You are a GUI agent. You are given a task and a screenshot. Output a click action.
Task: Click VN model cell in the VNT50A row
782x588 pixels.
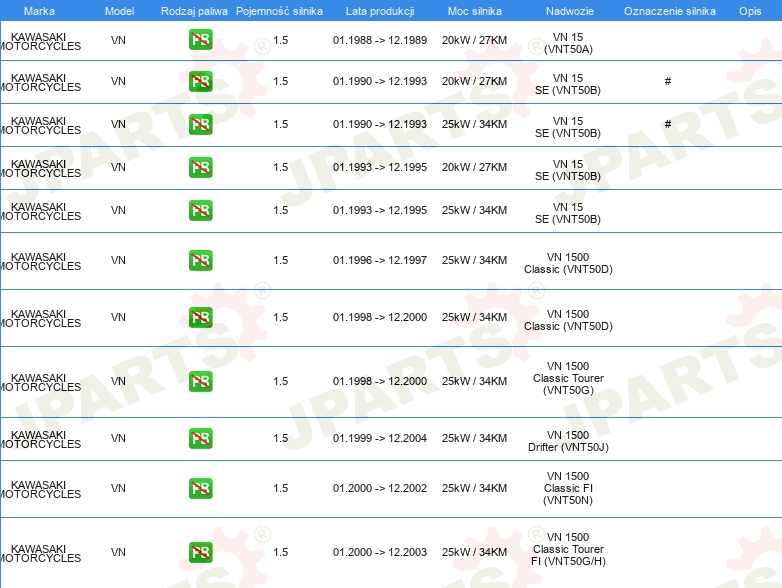pos(118,40)
